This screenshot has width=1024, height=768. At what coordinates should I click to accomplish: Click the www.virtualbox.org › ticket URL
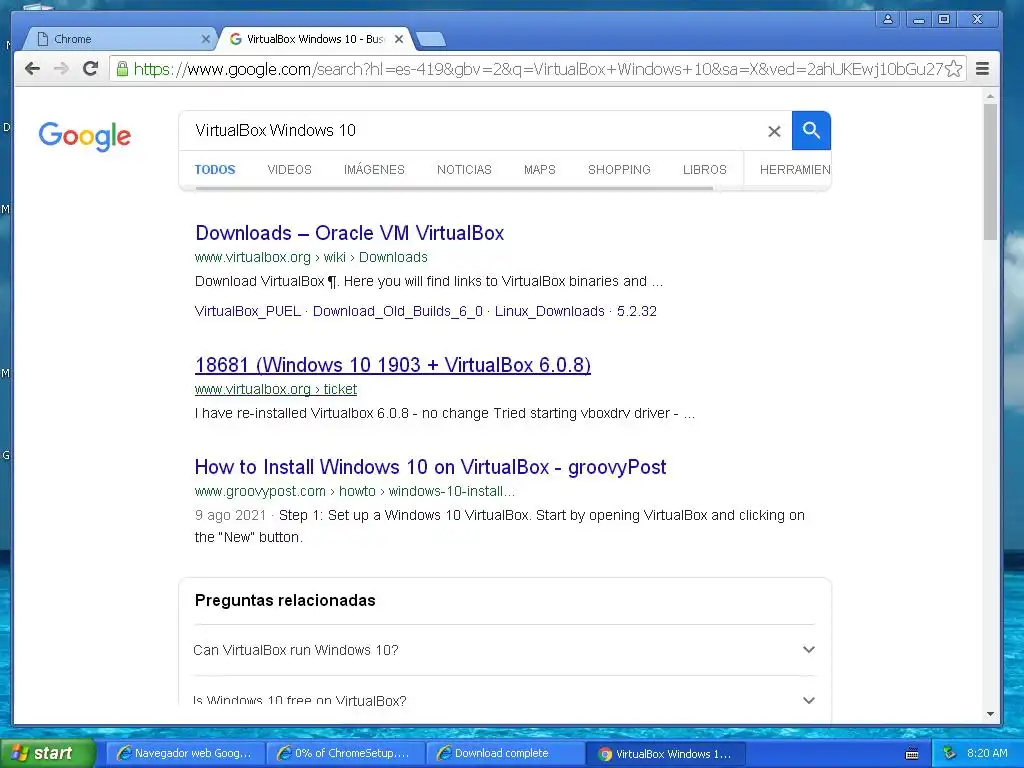(x=276, y=389)
